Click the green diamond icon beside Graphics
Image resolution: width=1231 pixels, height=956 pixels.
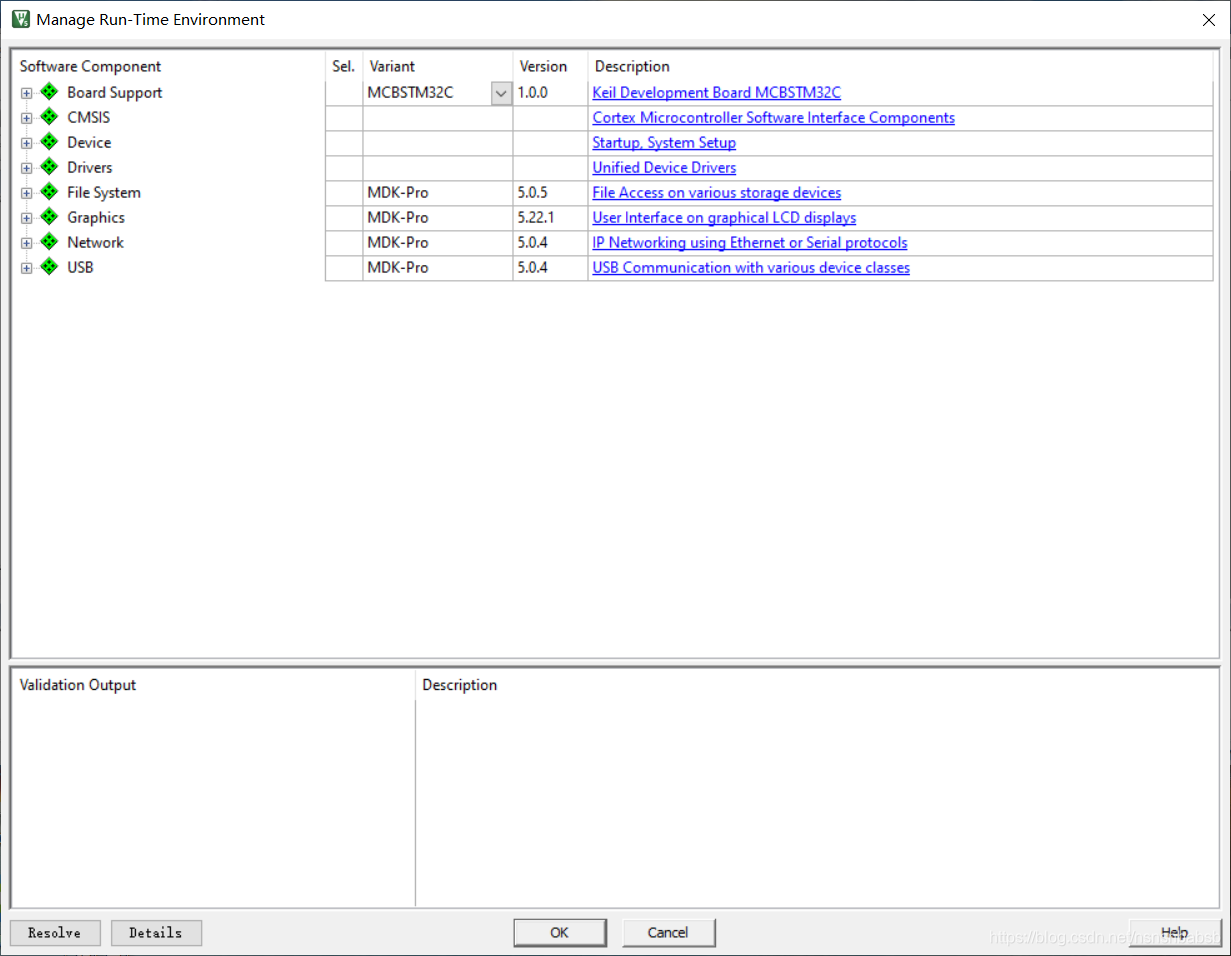click(50, 217)
